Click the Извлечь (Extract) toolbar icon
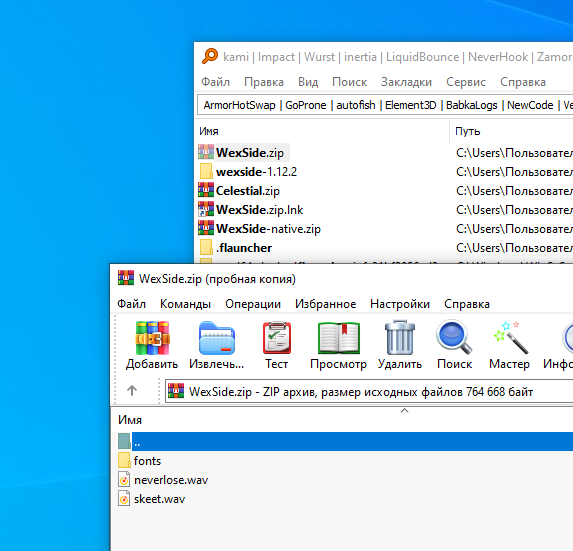573x551 pixels. (x=217, y=338)
